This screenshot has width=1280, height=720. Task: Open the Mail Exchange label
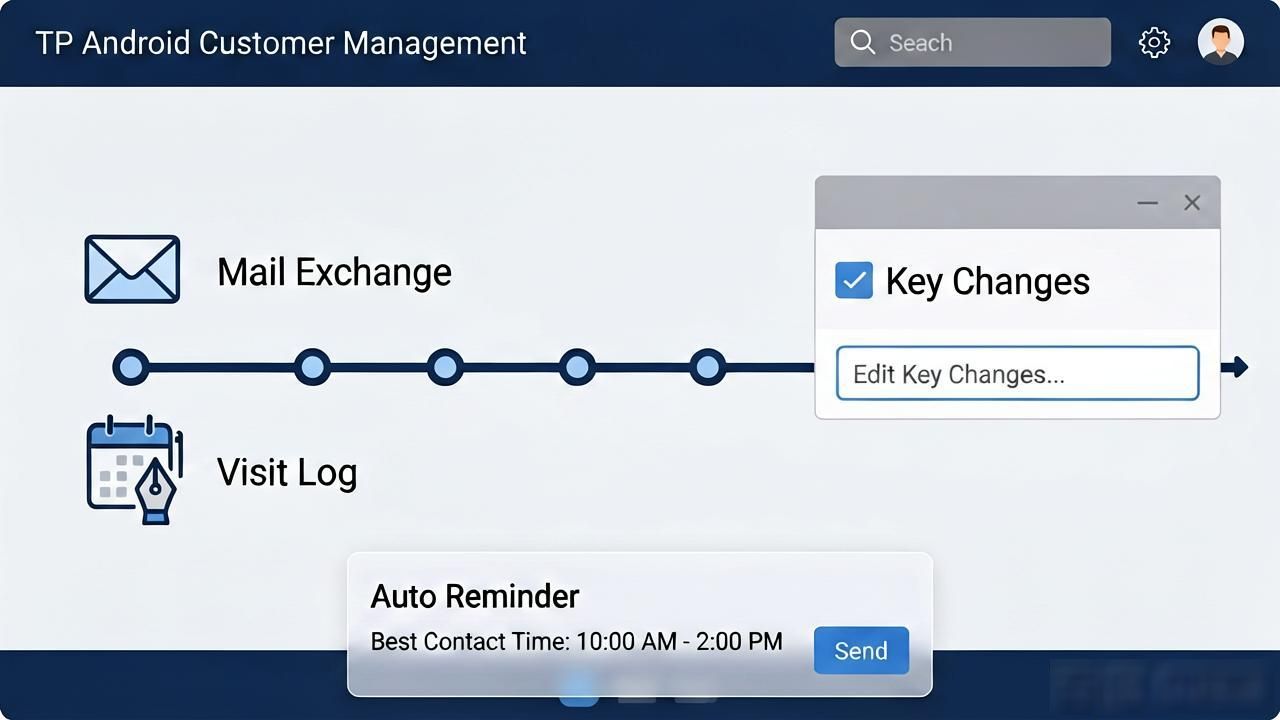click(x=334, y=272)
